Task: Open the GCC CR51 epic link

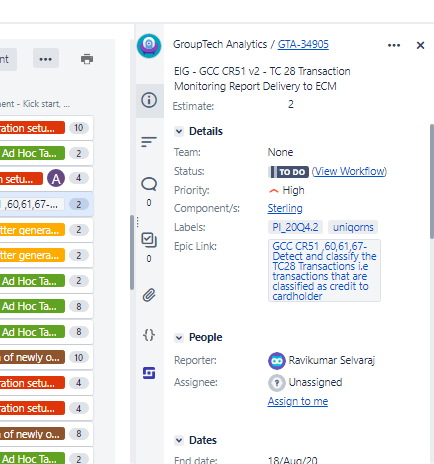Action: pos(324,271)
